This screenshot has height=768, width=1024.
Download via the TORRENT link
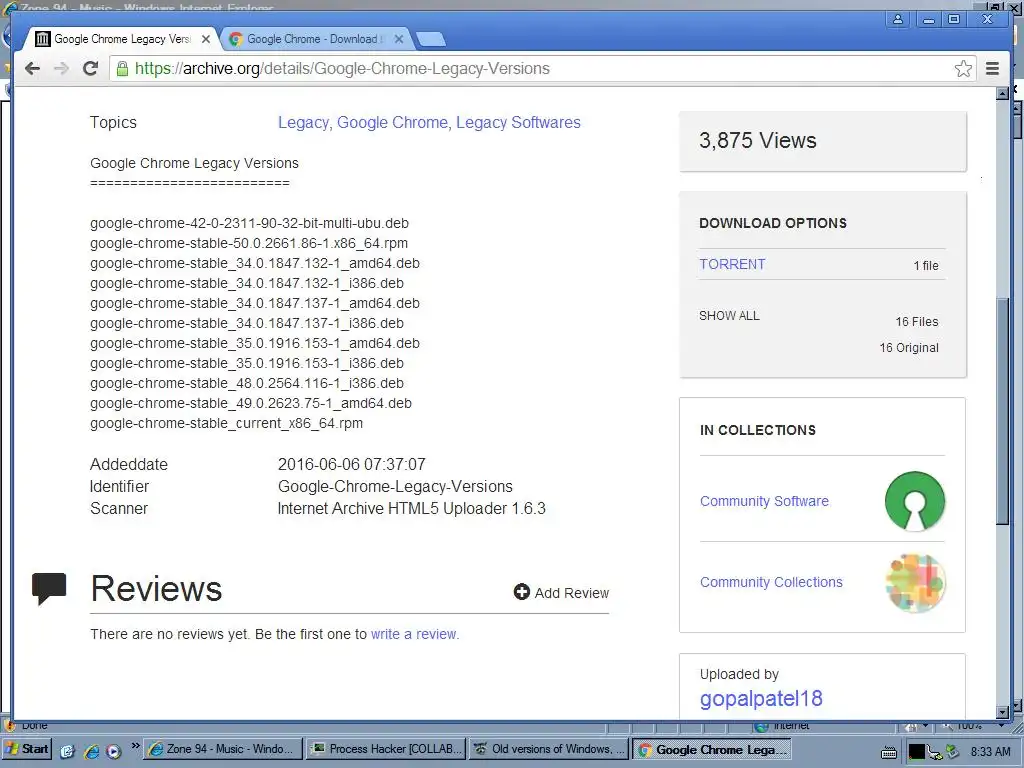tap(732, 264)
